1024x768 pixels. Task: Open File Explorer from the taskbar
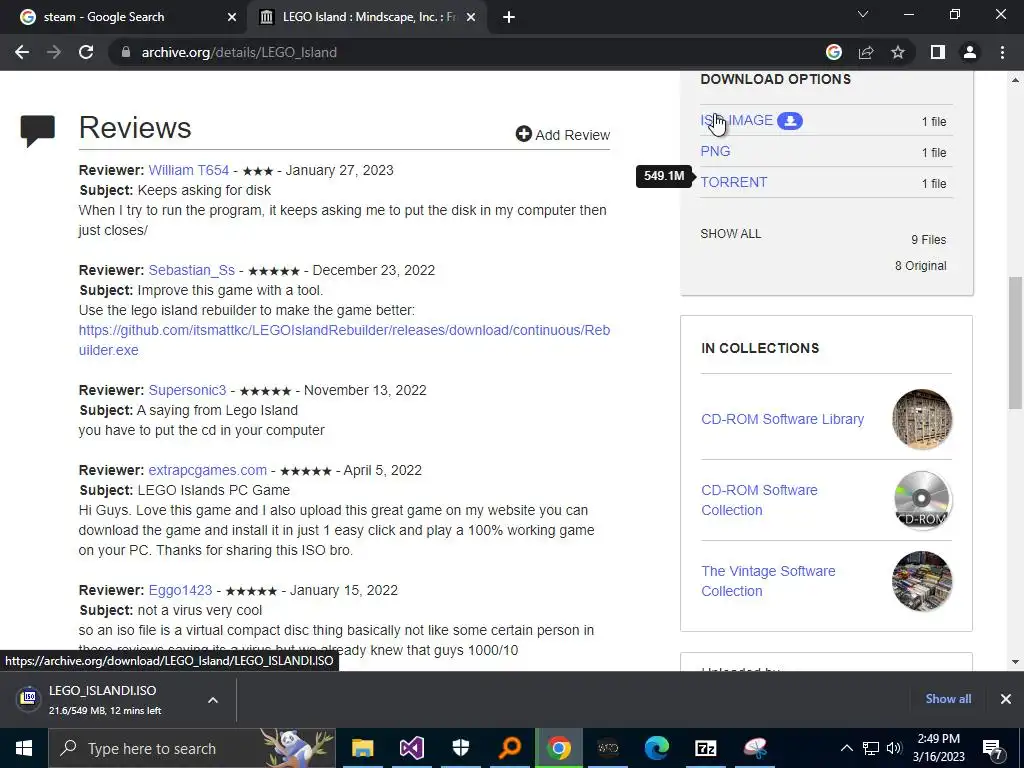click(362, 748)
